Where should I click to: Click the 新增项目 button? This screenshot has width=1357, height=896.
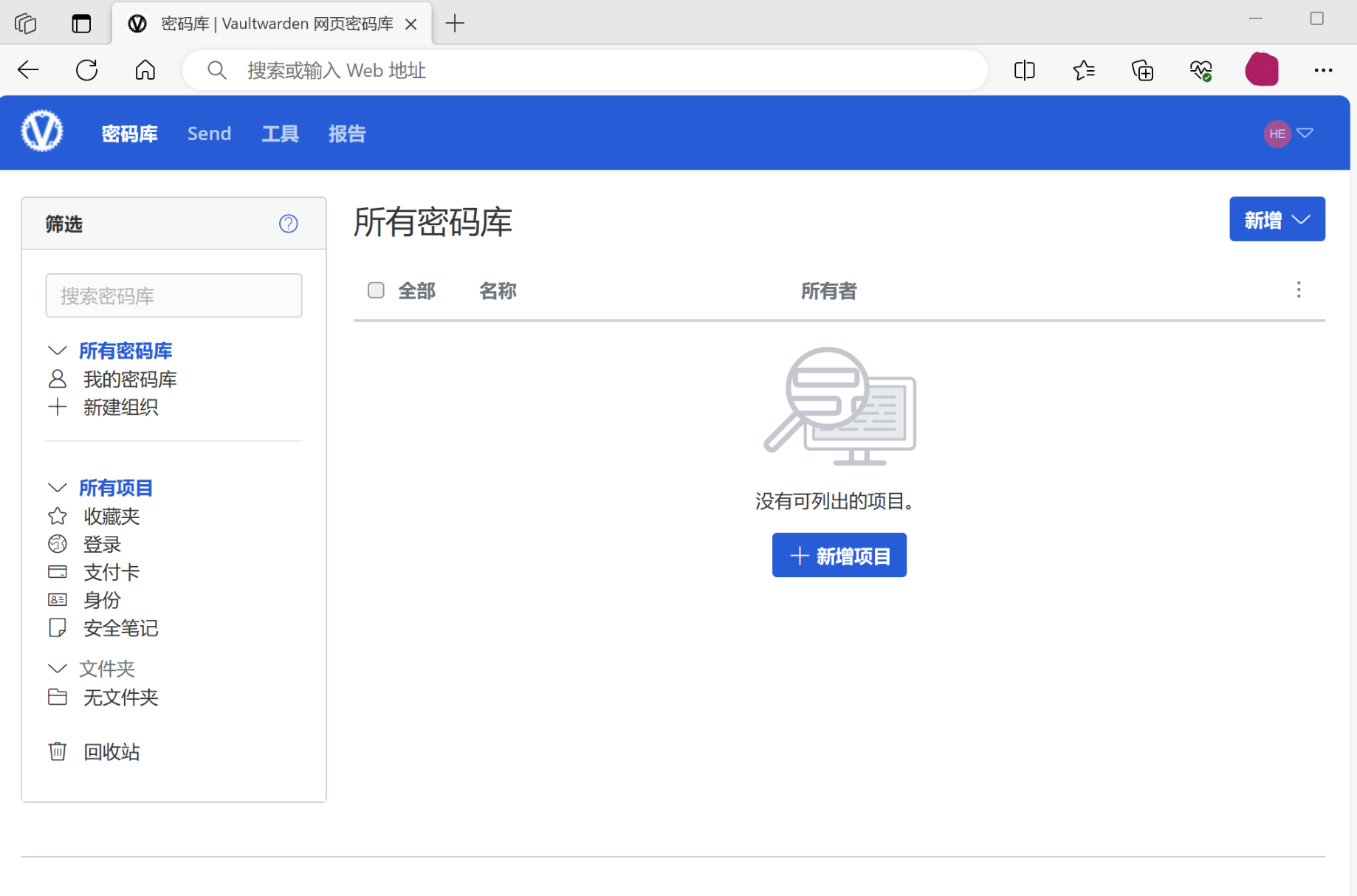(x=839, y=555)
